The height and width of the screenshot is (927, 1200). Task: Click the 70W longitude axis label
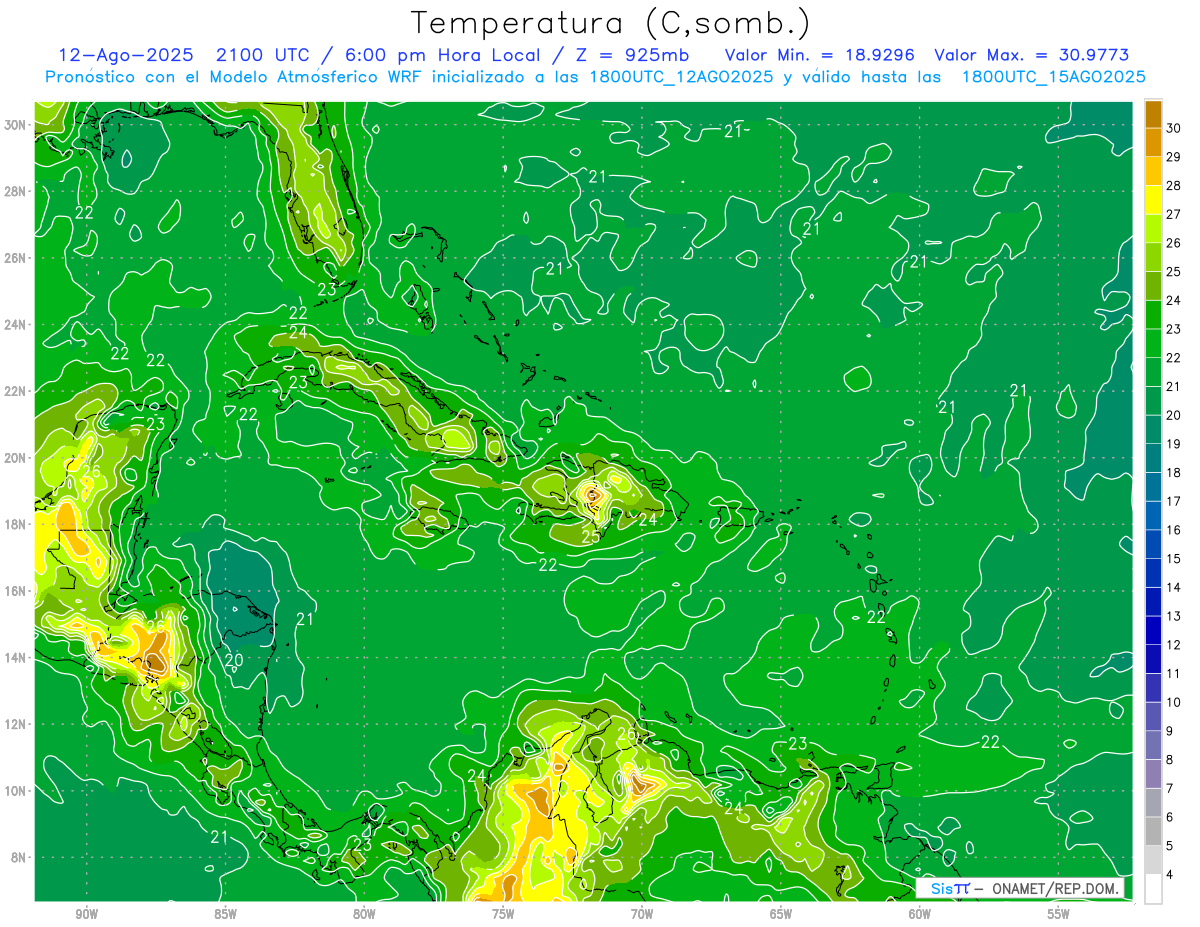click(x=642, y=914)
